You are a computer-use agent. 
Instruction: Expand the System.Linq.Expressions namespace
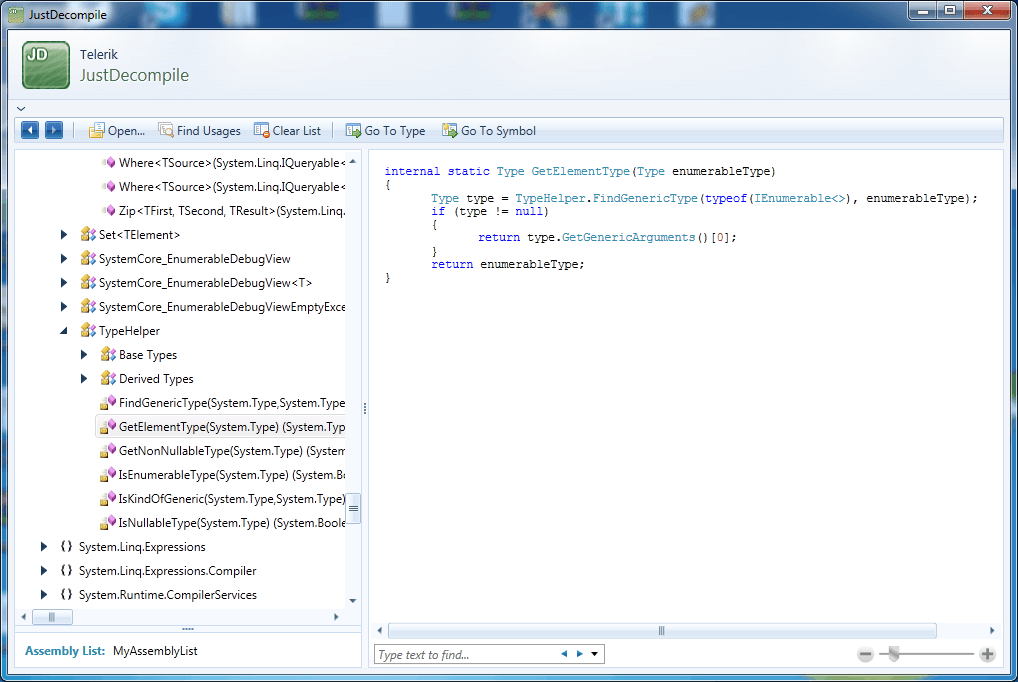point(43,547)
